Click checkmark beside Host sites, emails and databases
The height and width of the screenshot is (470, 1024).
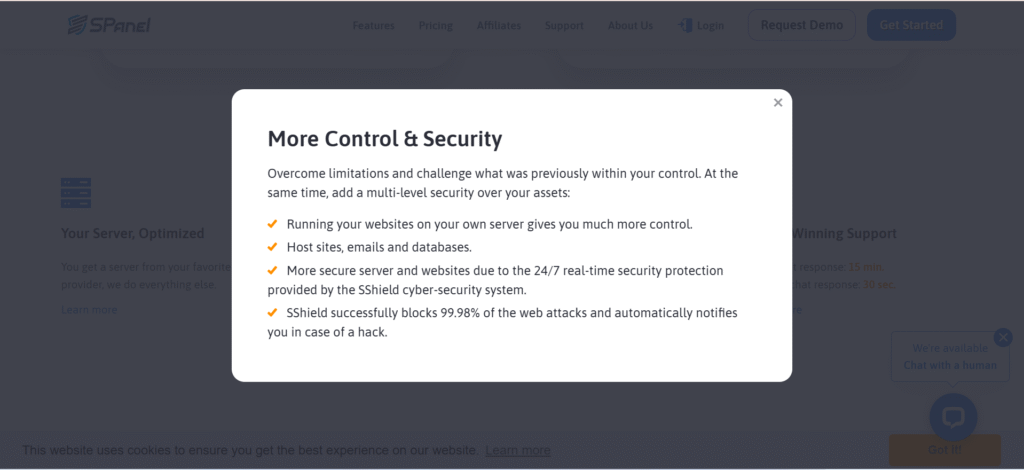click(272, 247)
